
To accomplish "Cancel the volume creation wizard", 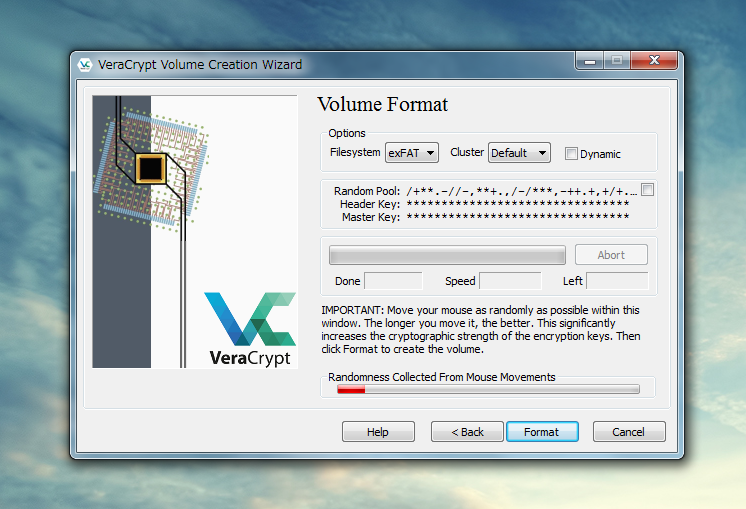I will (629, 431).
